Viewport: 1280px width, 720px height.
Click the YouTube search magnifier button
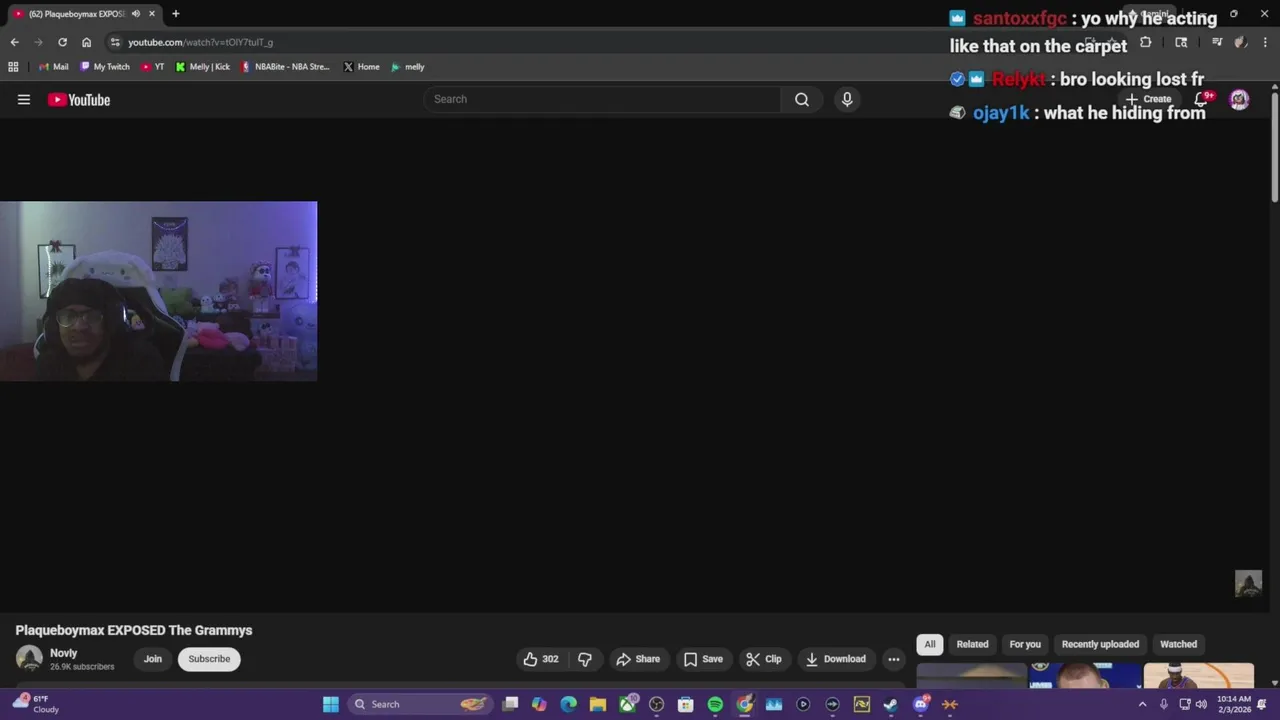[802, 99]
